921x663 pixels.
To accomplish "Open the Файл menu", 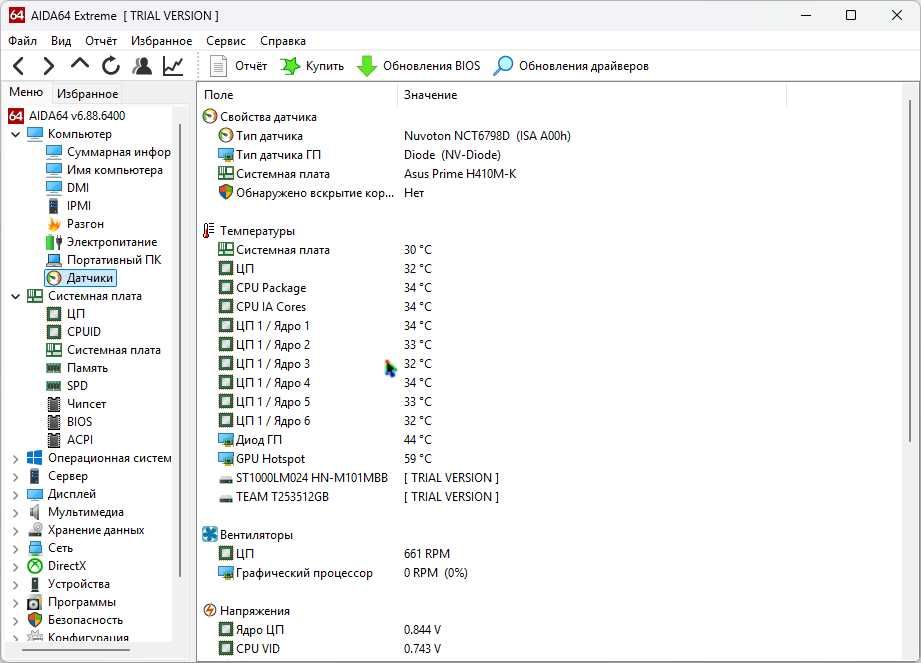I will tap(22, 41).
